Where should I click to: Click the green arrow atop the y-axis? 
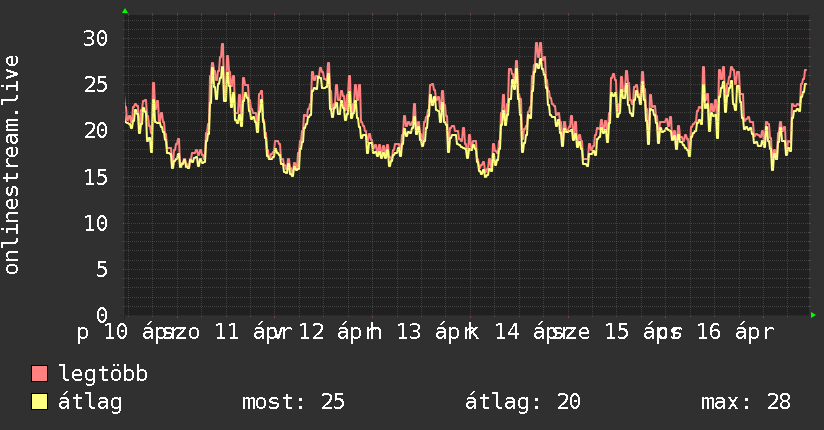coord(125,11)
